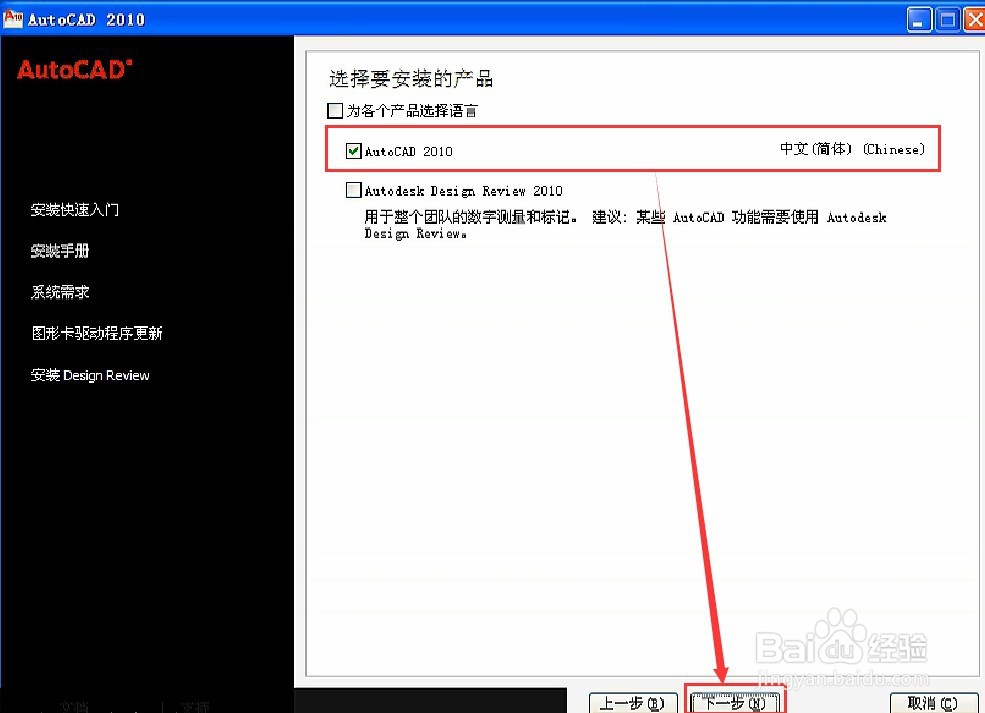Viewport: 985px width, 713px height.
Task: Enable 为各个产品选择语言 checkbox
Action: pyautogui.click(x=335, y=111)
